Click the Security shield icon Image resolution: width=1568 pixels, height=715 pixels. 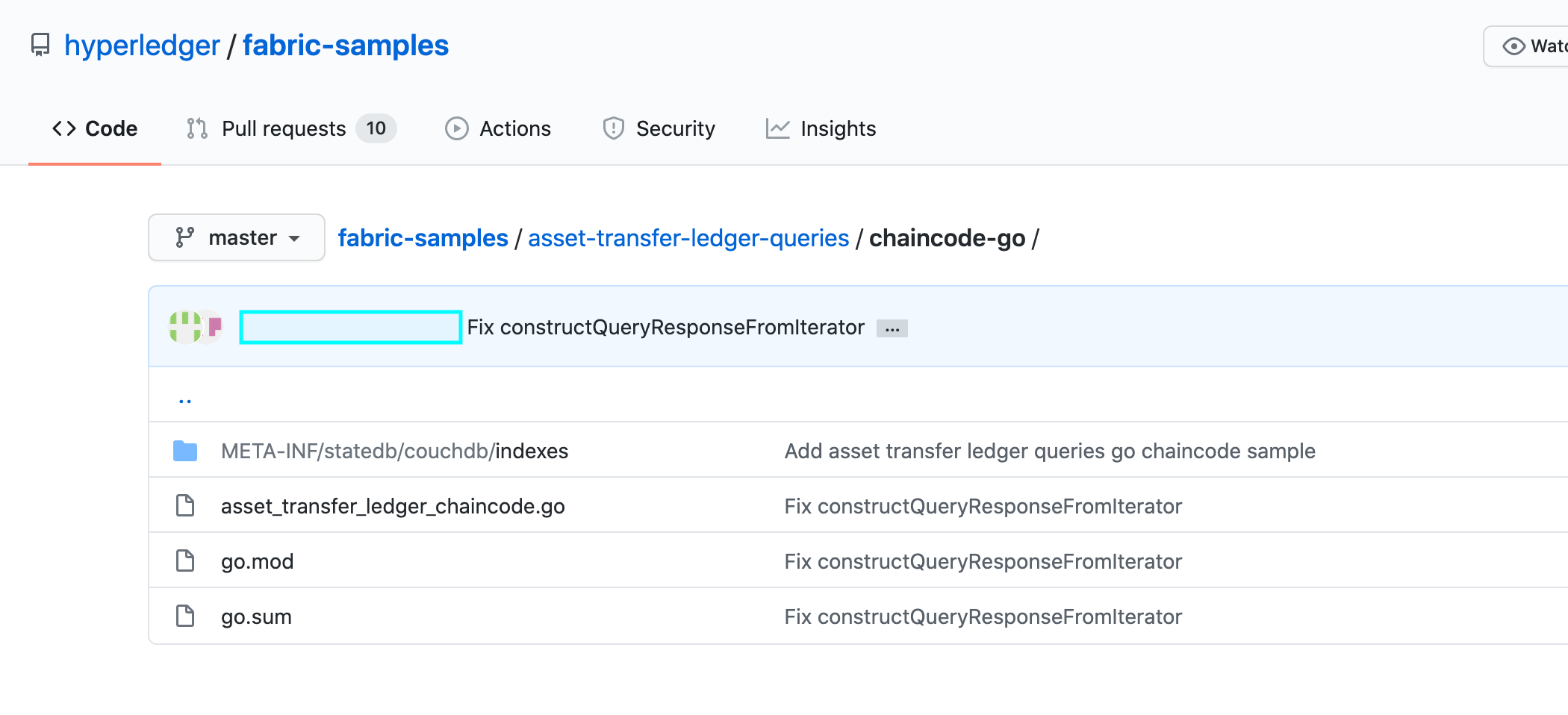click(x=612, y=128)
